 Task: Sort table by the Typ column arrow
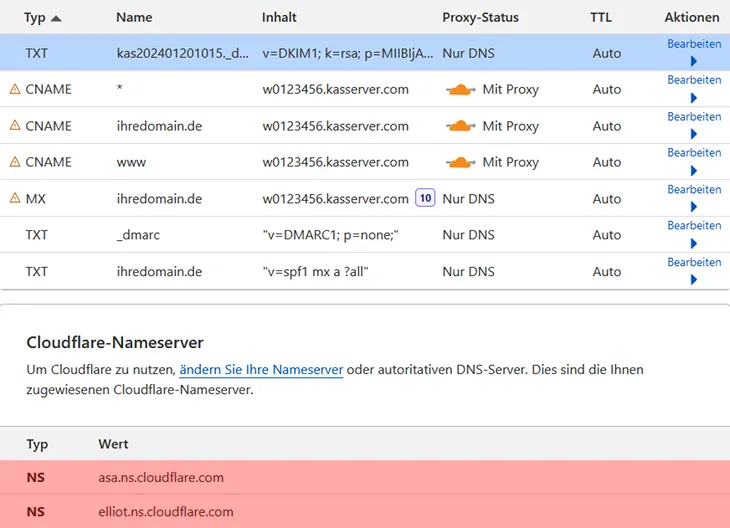tap(56, 19)
